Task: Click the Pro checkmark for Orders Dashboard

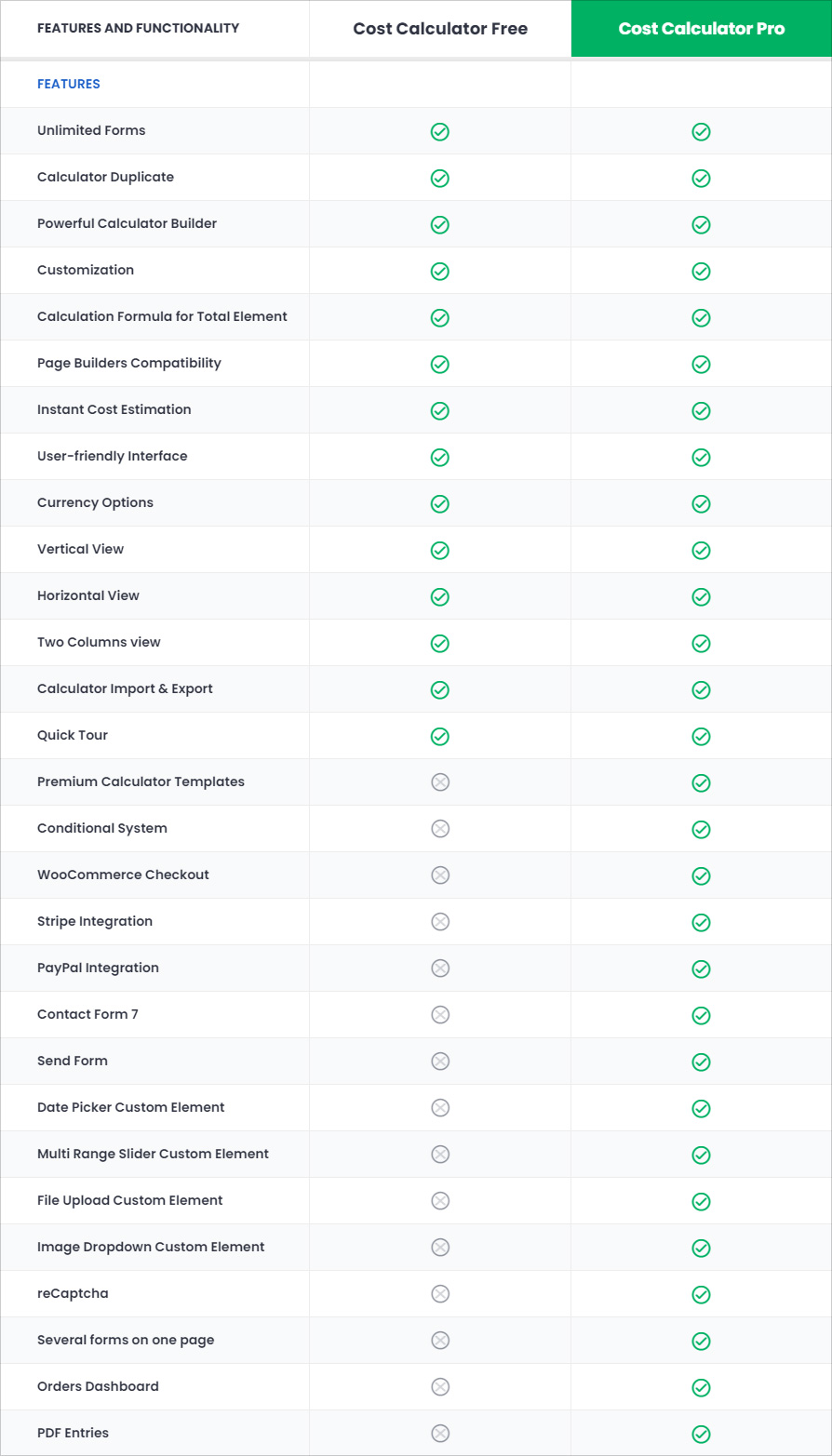Action: coord(701,1387)
